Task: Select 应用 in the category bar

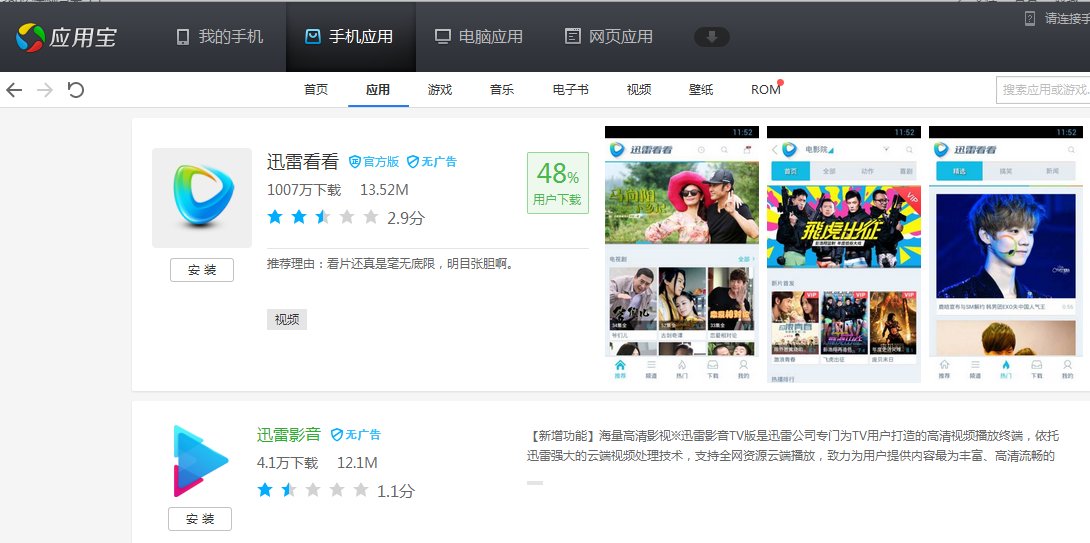Action: [378, 90]
